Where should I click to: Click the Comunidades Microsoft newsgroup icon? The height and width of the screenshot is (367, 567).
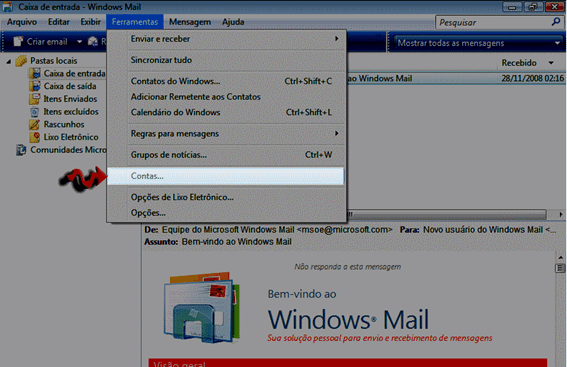click(21, 150)
